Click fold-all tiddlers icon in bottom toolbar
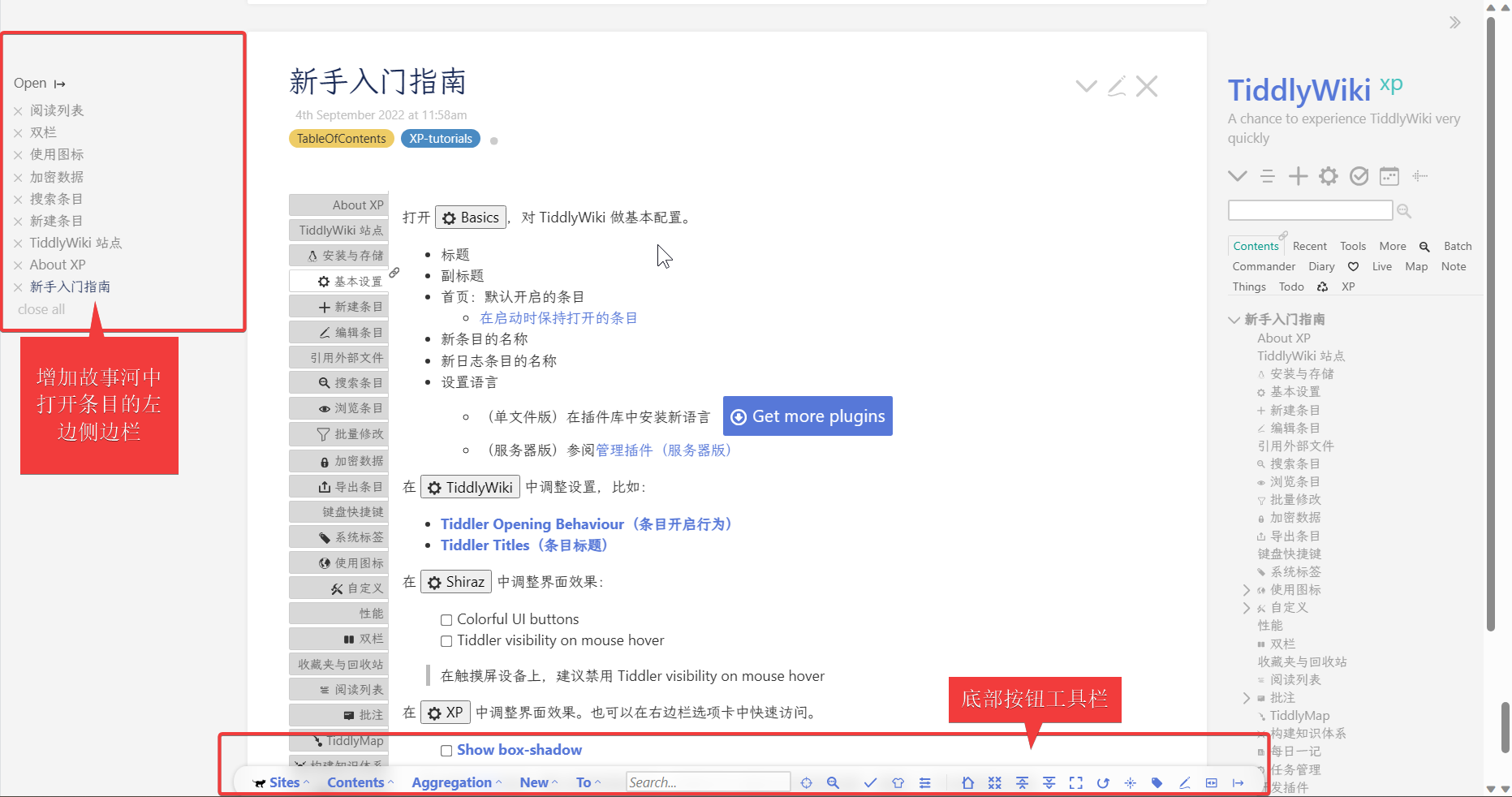 1022,782
